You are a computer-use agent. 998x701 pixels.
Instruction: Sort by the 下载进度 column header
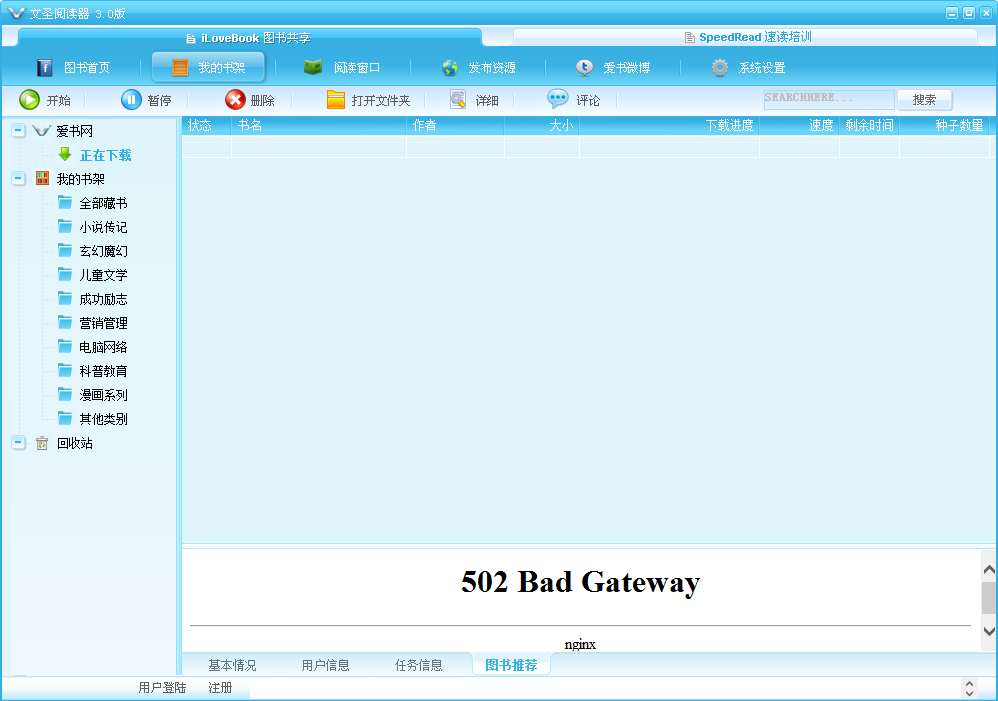670,125
